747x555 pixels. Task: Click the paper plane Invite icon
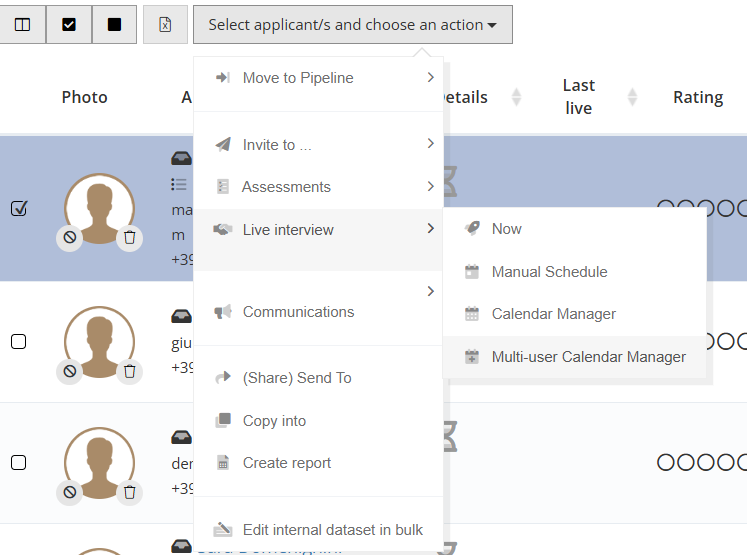[x=223, y=144]
